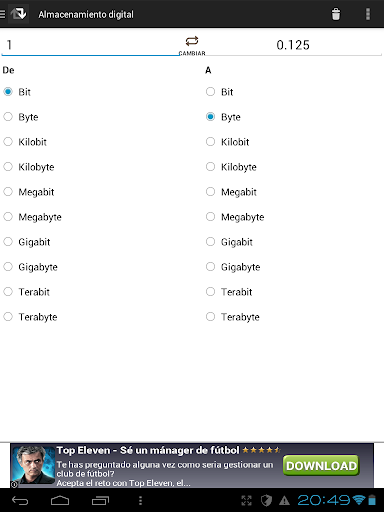Open the three-dot overflow menu
Viewport: 384px width, 512px height.
click(368, 14)
